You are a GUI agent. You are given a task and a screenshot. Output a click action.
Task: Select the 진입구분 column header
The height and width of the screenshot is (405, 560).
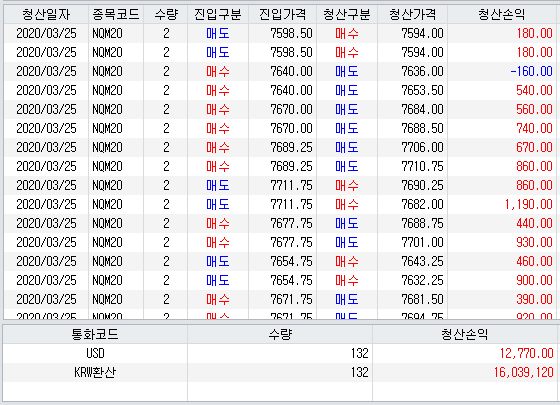click(x=218, y=14)
